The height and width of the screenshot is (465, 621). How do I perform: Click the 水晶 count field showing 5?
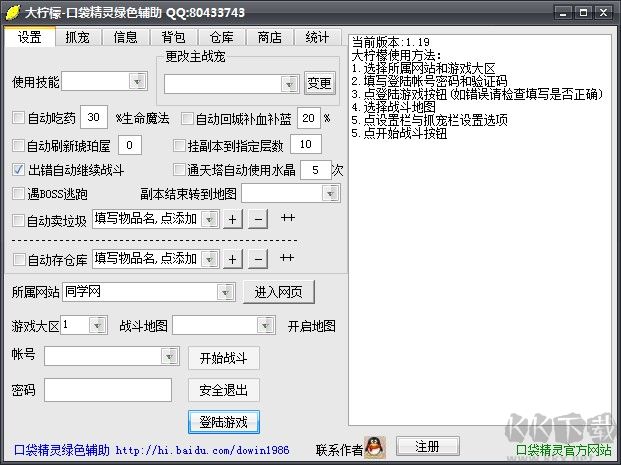pos(315,170)
